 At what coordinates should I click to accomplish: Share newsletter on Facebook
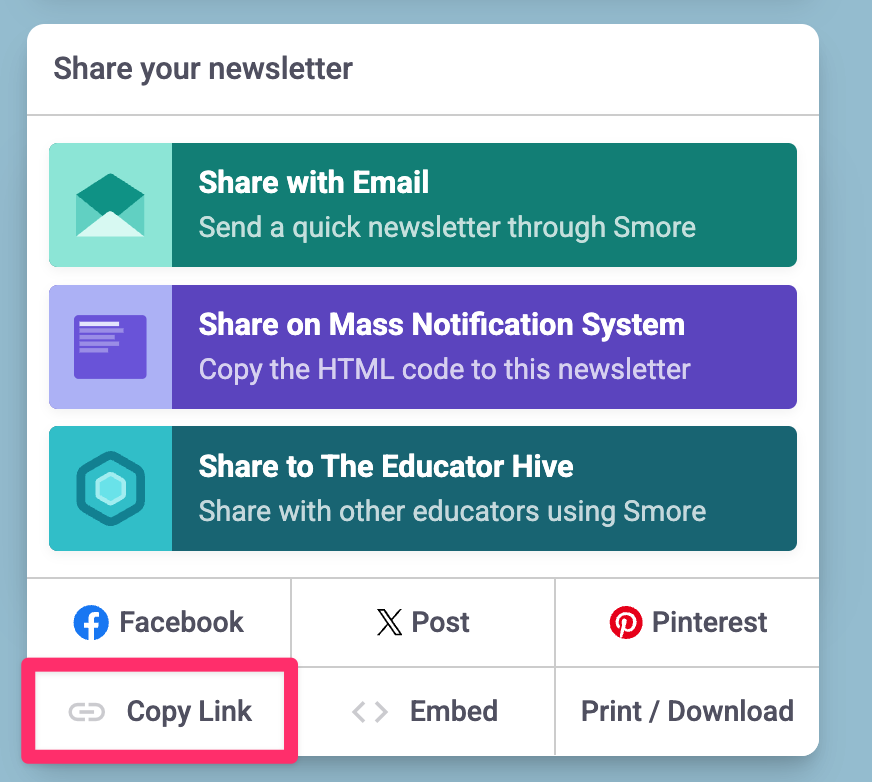[160, 622]
